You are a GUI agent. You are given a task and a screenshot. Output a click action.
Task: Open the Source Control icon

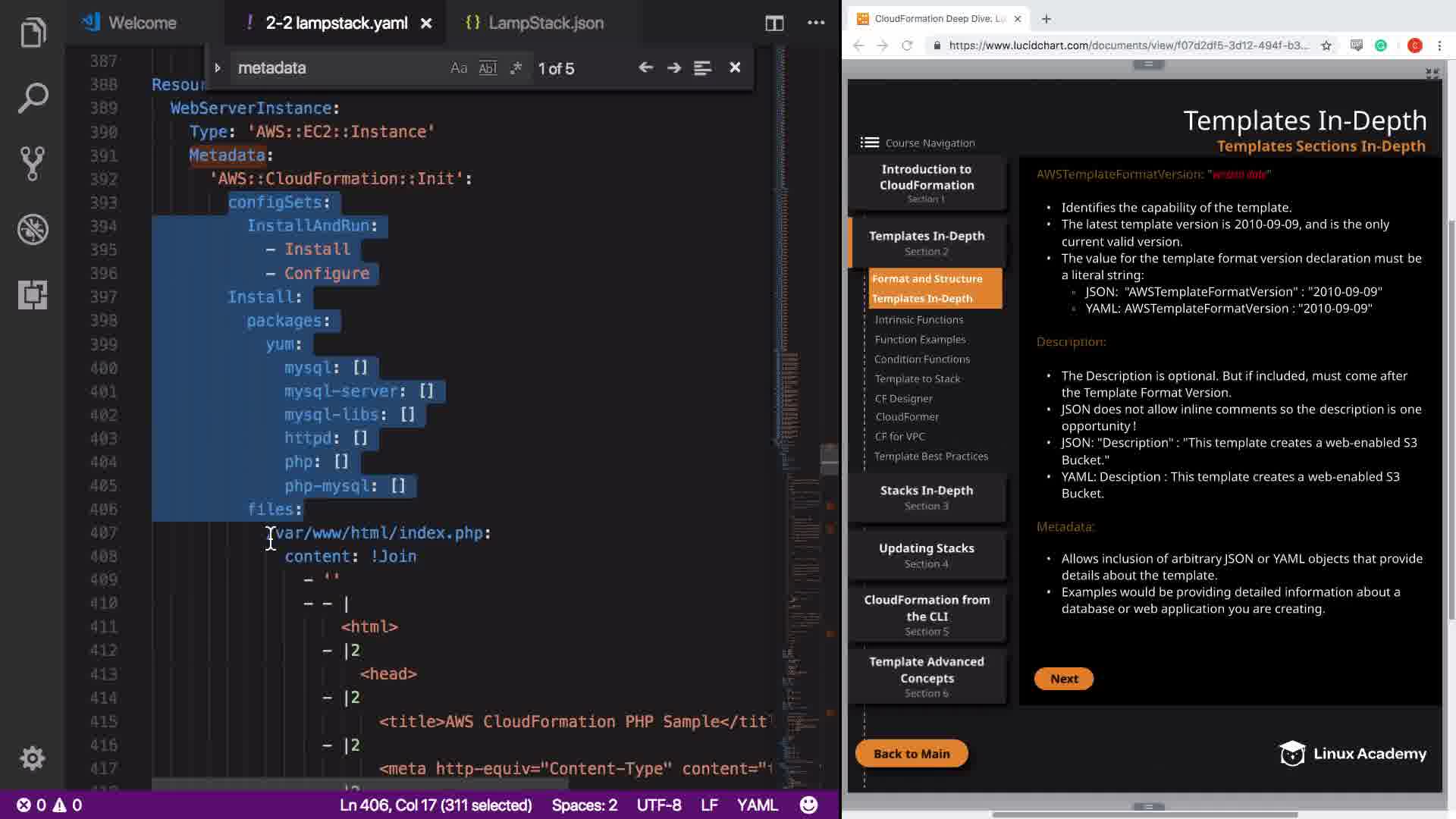(33, 163)
